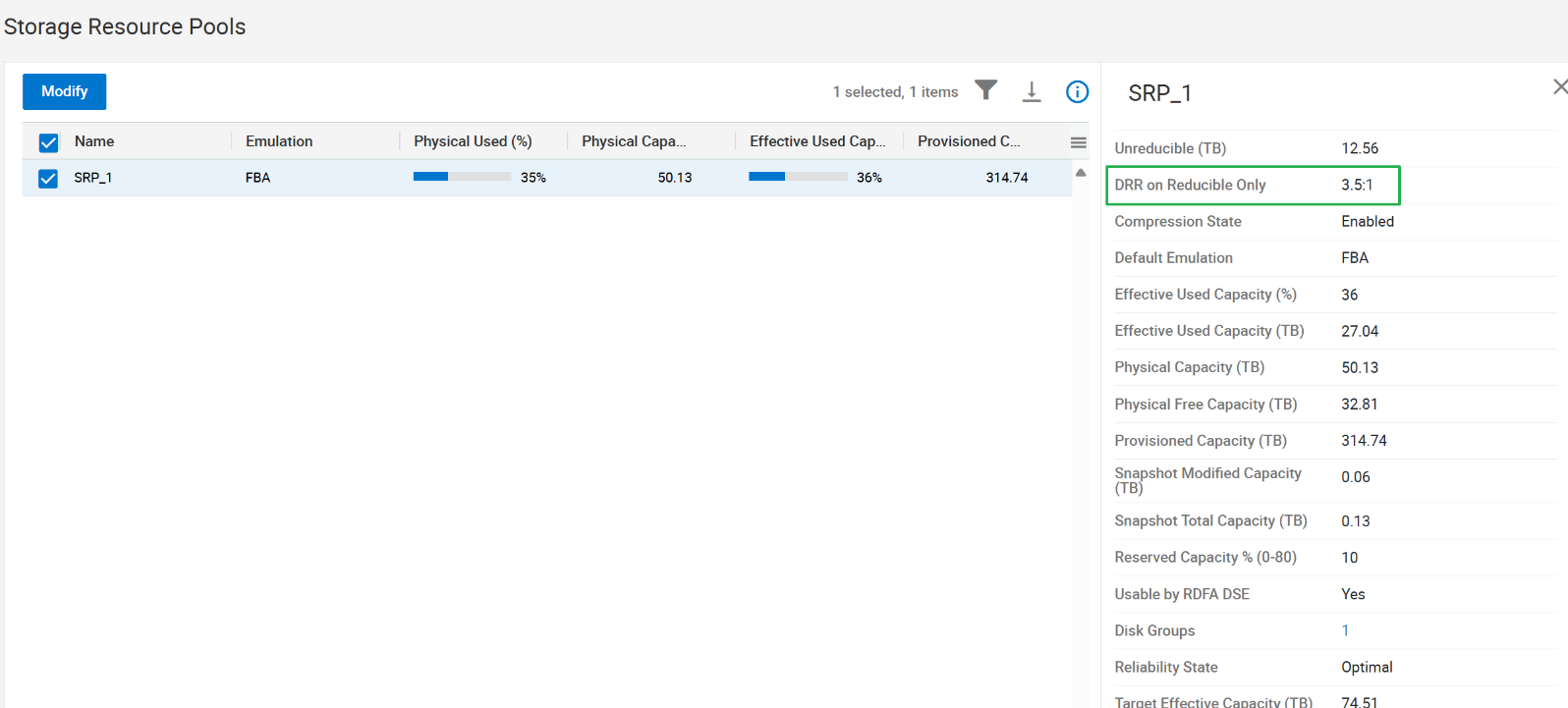Viewport: 1568px width, 708px height.
Task: Click the filter funnel icon
Action: coord(985,90)
